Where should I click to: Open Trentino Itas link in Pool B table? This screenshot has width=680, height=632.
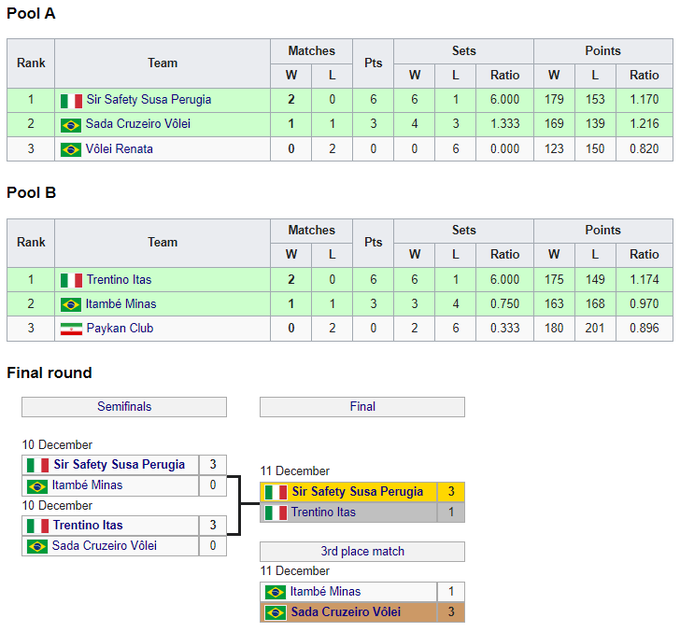click(x=119, y=280)
